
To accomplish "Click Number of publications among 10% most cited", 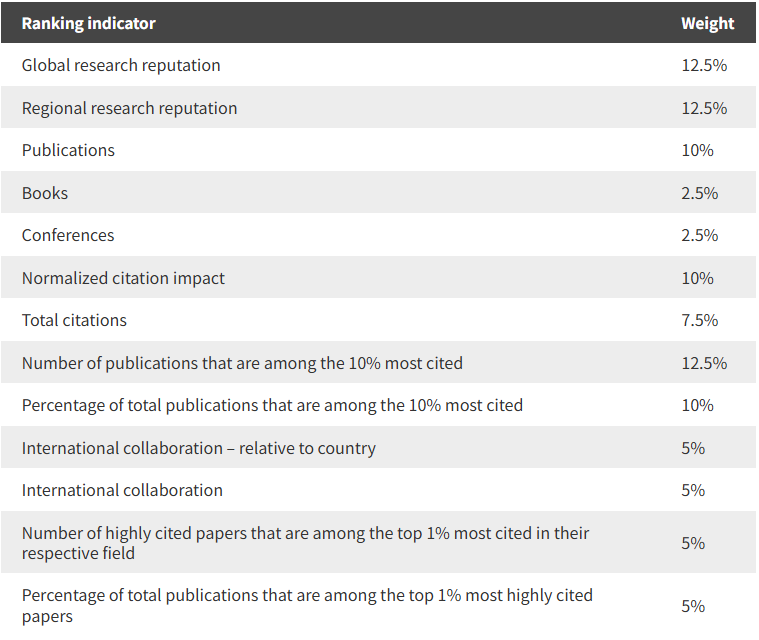I will point(242,363).
